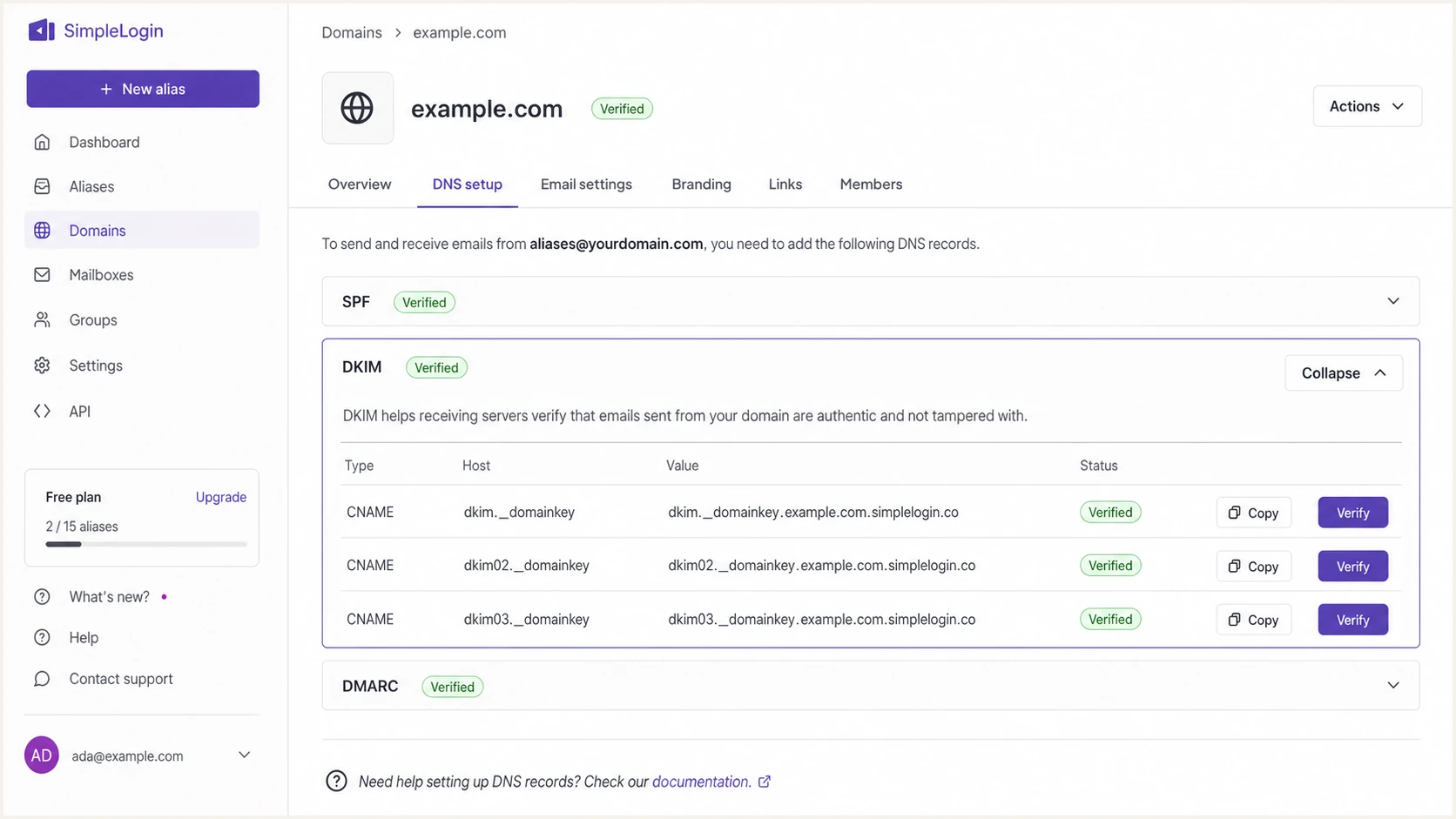Click the aliases usage progress bar
The height and width of the screenshot is (819, 1456).
click(146, 544)
